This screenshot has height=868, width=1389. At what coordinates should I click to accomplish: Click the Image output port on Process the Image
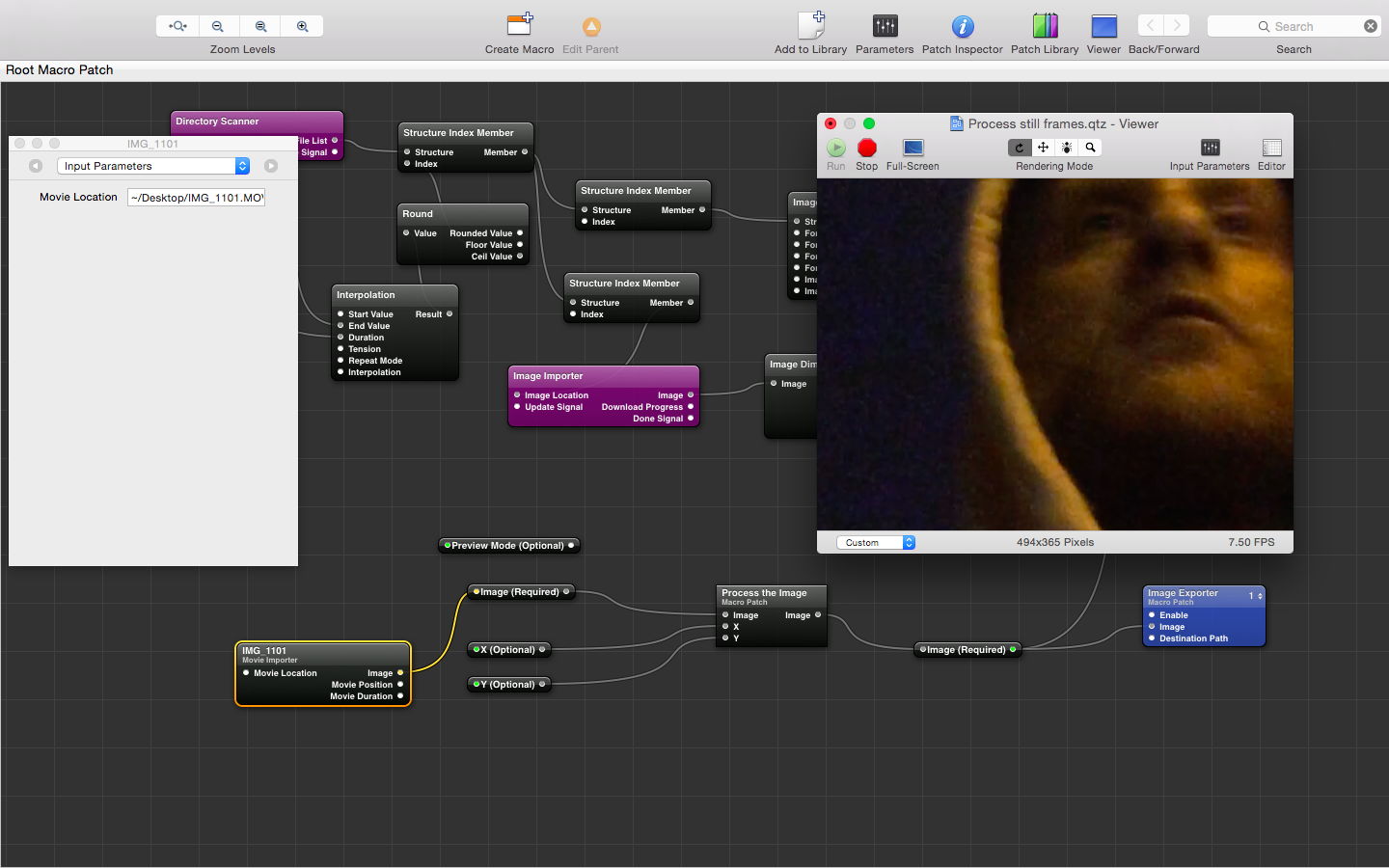tap(818, 615)
